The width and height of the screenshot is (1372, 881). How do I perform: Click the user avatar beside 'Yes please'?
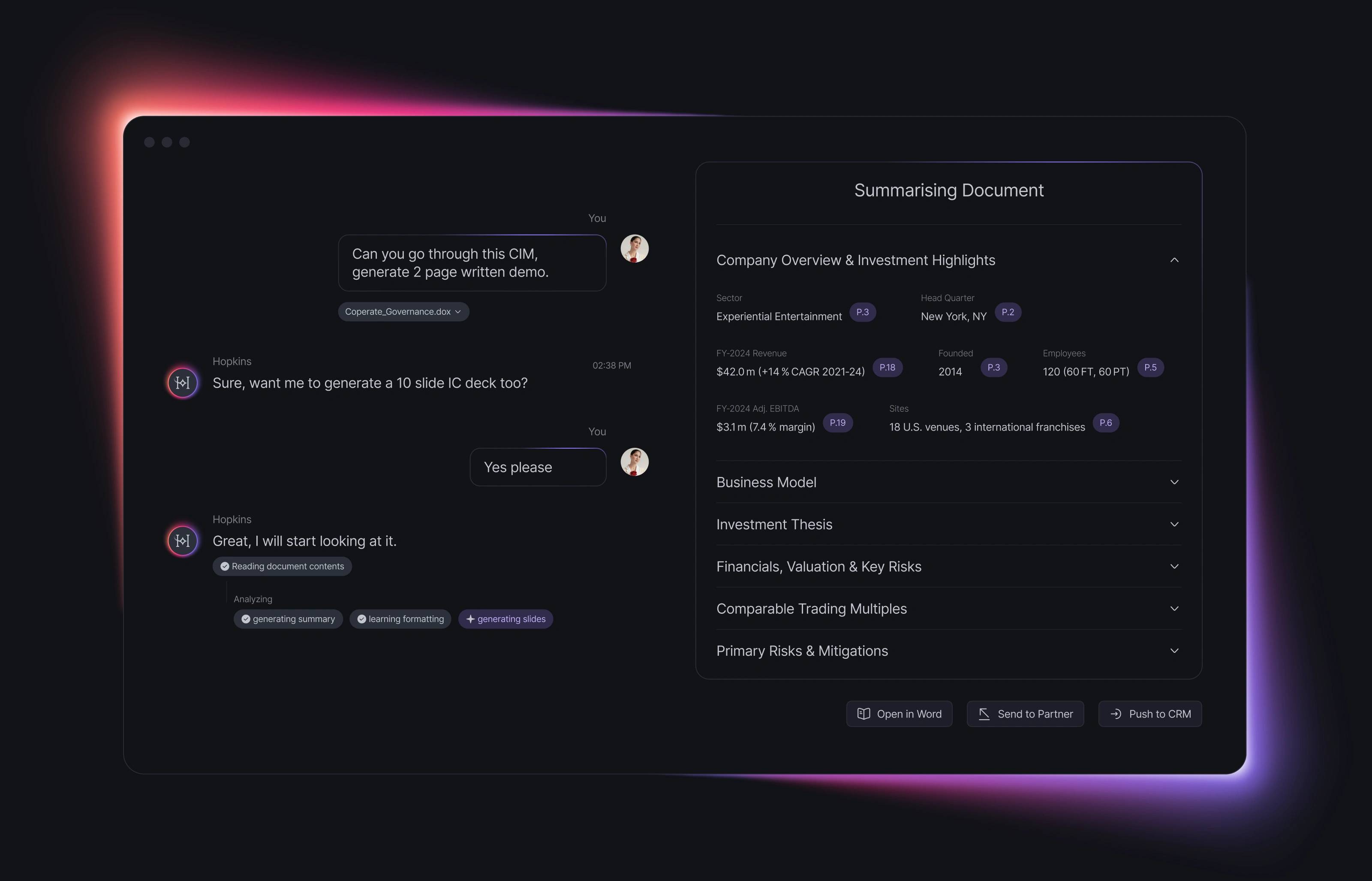point(635,462)
